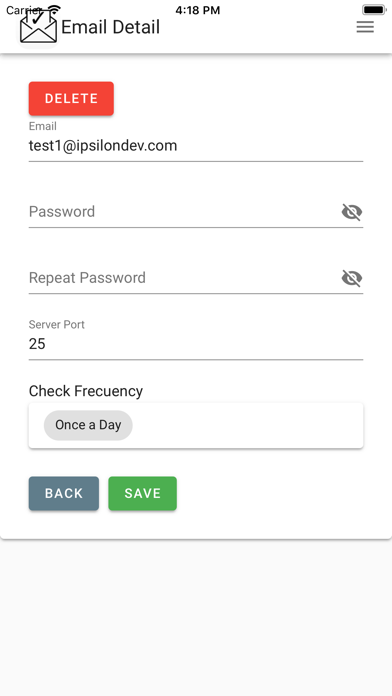This screenshot has width=392, height=696.
Task: Click the Server Port field label
Action: [56, 324]
